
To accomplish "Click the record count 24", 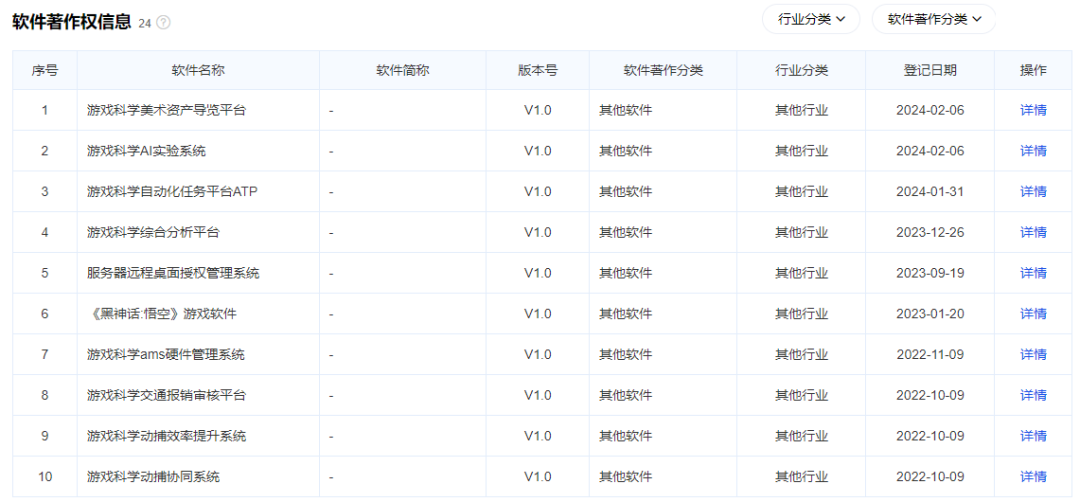I will [x=144, y=23].
